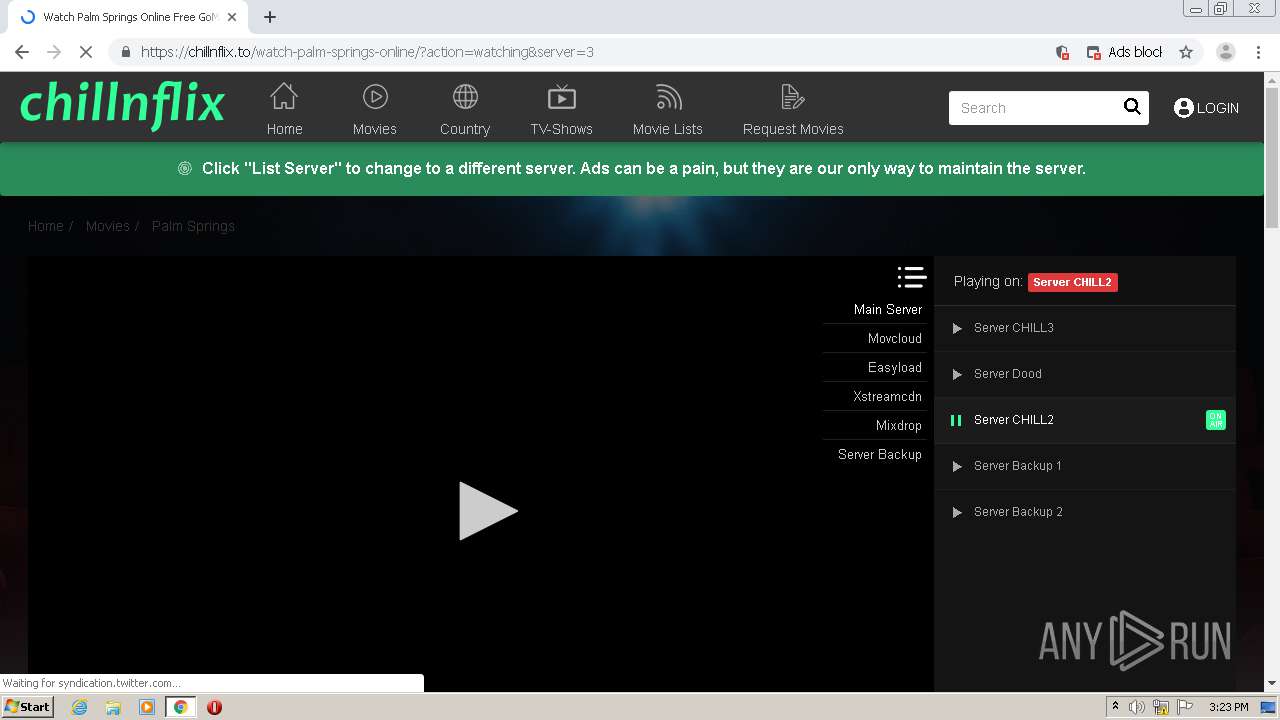
Task: Switch to Chrome in taskbar
Action: (x=181, y=707)
